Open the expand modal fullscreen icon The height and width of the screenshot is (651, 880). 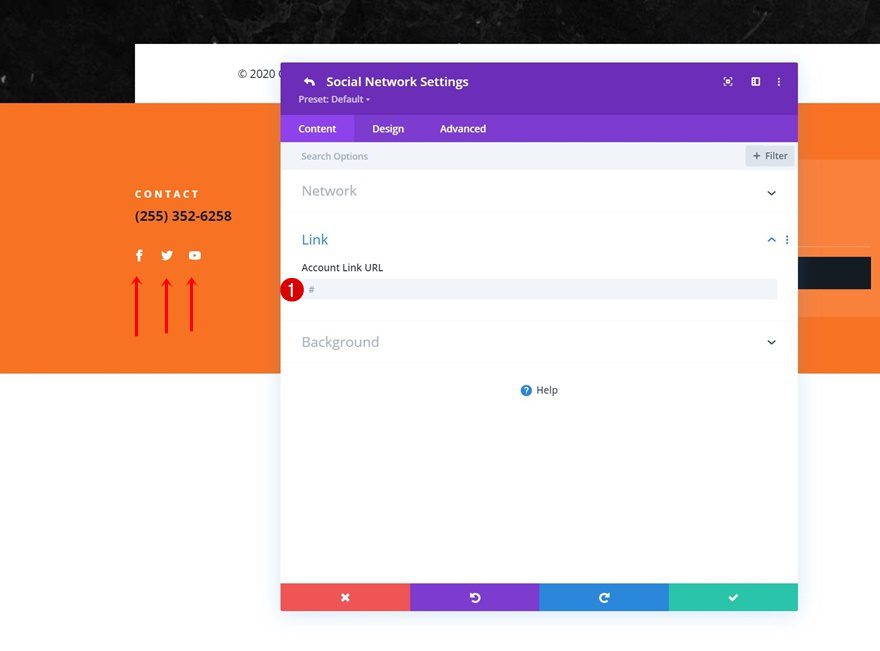tap(728, 81)
